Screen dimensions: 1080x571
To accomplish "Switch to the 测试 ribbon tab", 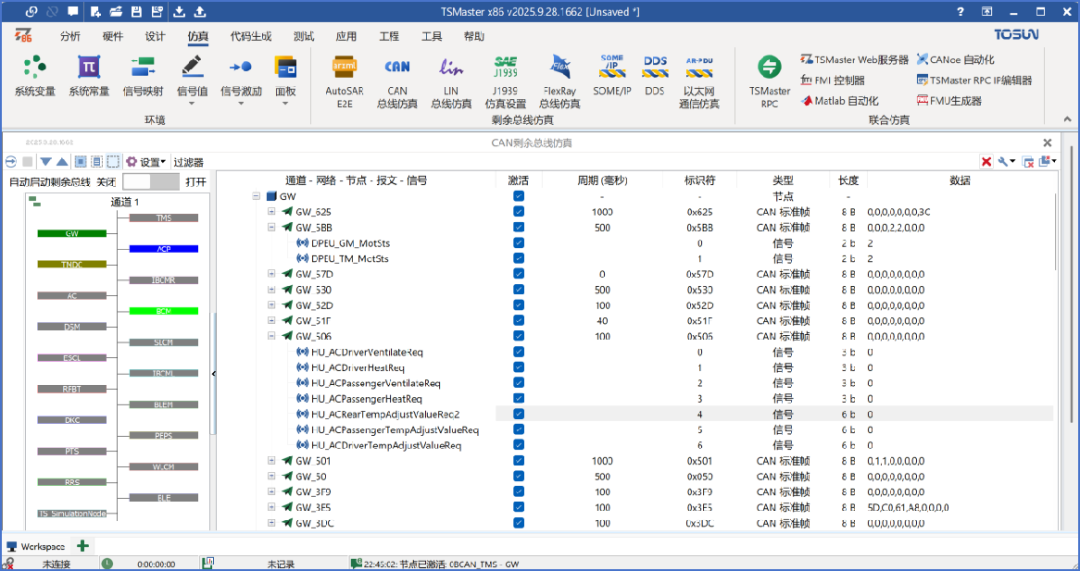I will point(304,37).
